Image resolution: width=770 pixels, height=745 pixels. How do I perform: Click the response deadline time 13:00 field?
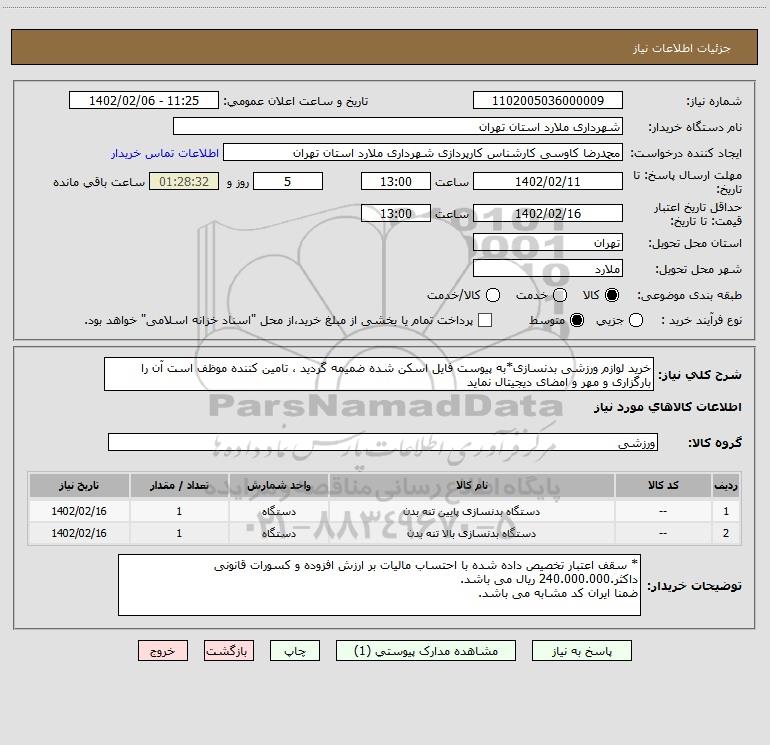click(x=396, y=181)
